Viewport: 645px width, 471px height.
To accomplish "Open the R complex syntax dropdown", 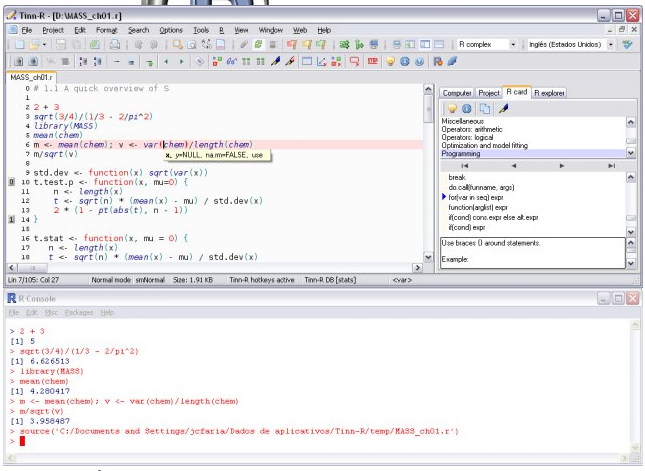I will [x=513, y=45].
